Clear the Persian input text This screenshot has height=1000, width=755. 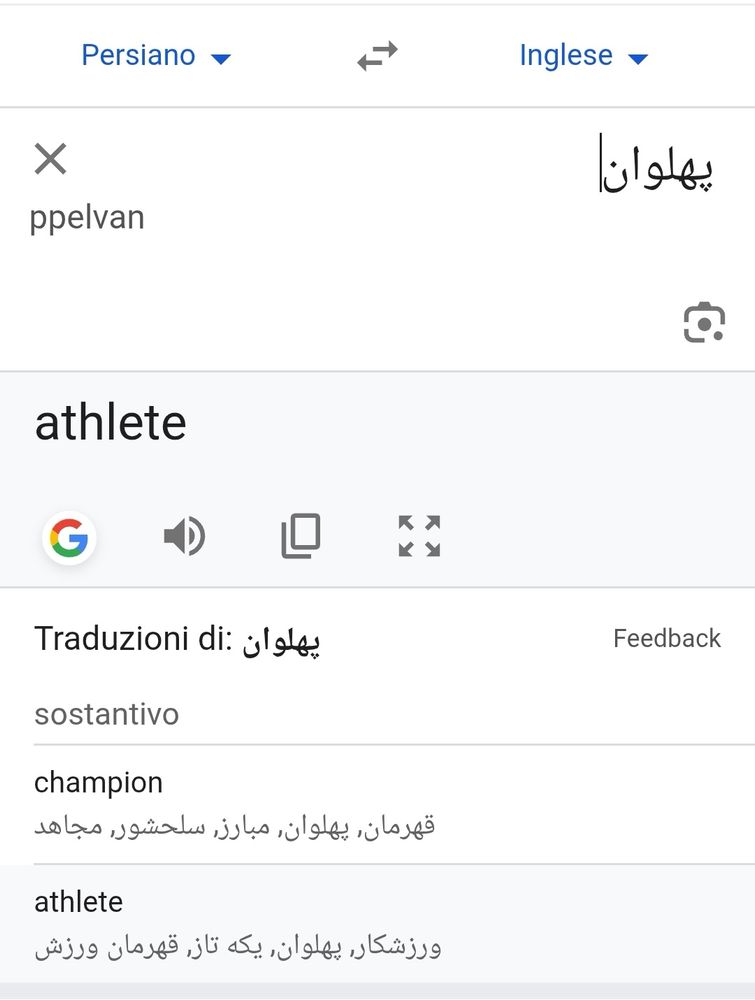(50, 159)
